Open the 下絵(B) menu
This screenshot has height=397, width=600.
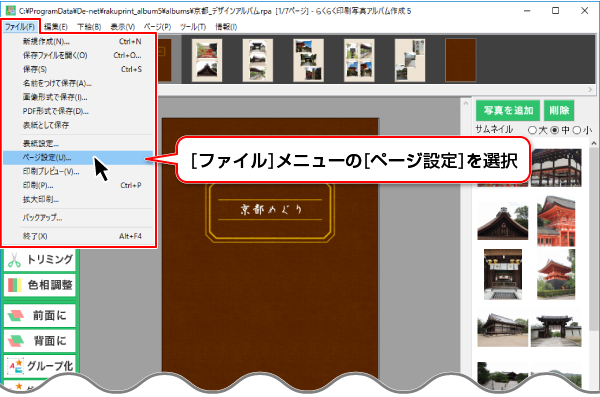[x=89, y=27]
